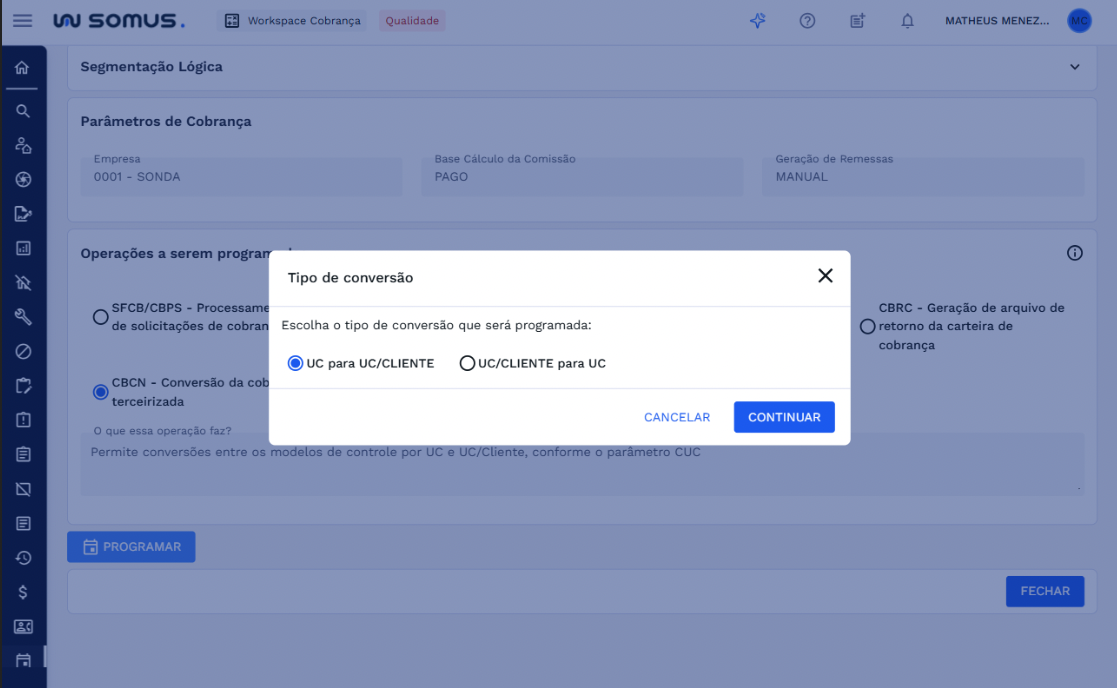Screen dimensions: 1117x688
Task: Open the hamburger main menu
Action: click(x=22, y=21)
